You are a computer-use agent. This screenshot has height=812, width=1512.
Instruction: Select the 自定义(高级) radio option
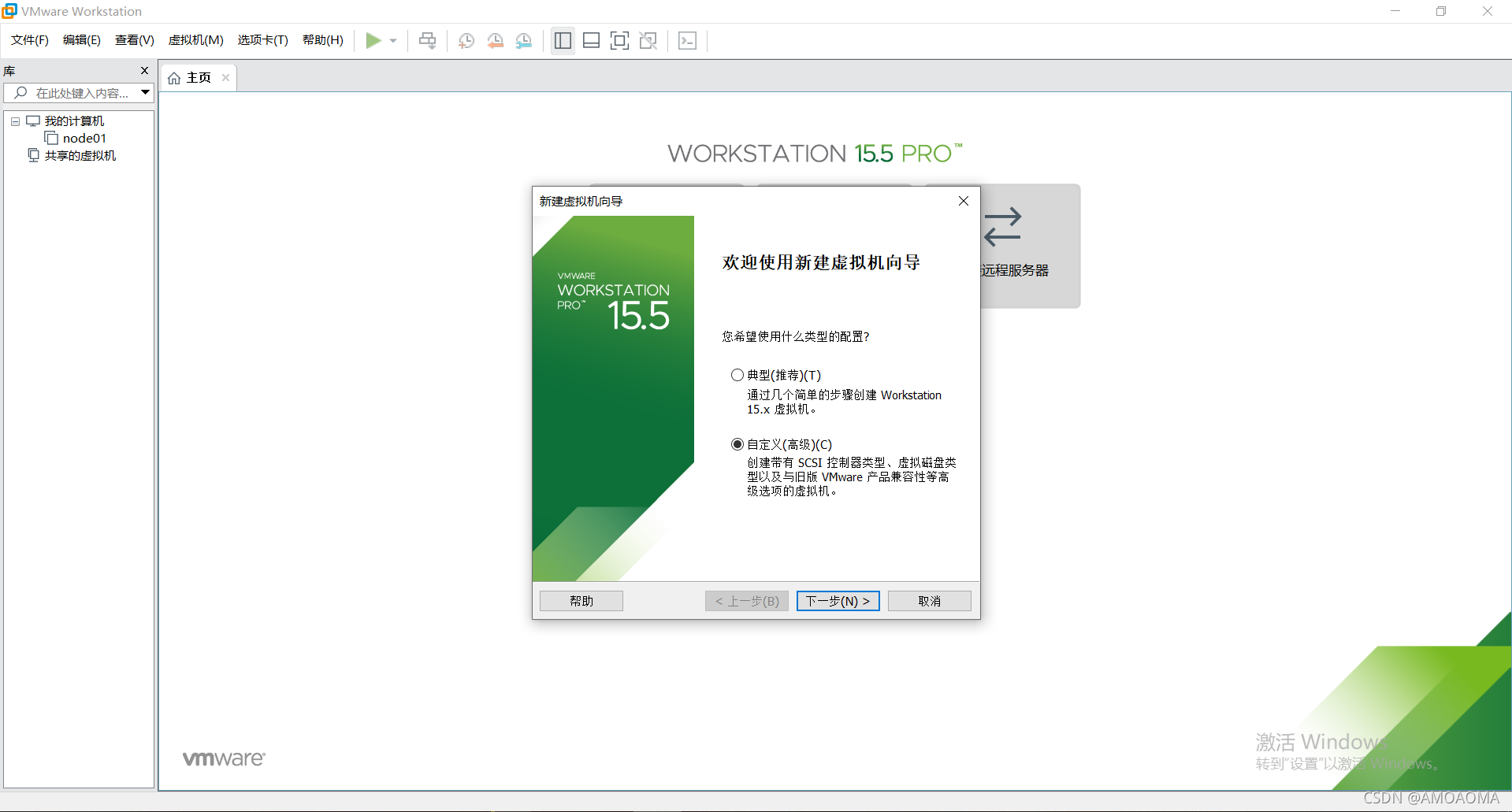[737, 444]
